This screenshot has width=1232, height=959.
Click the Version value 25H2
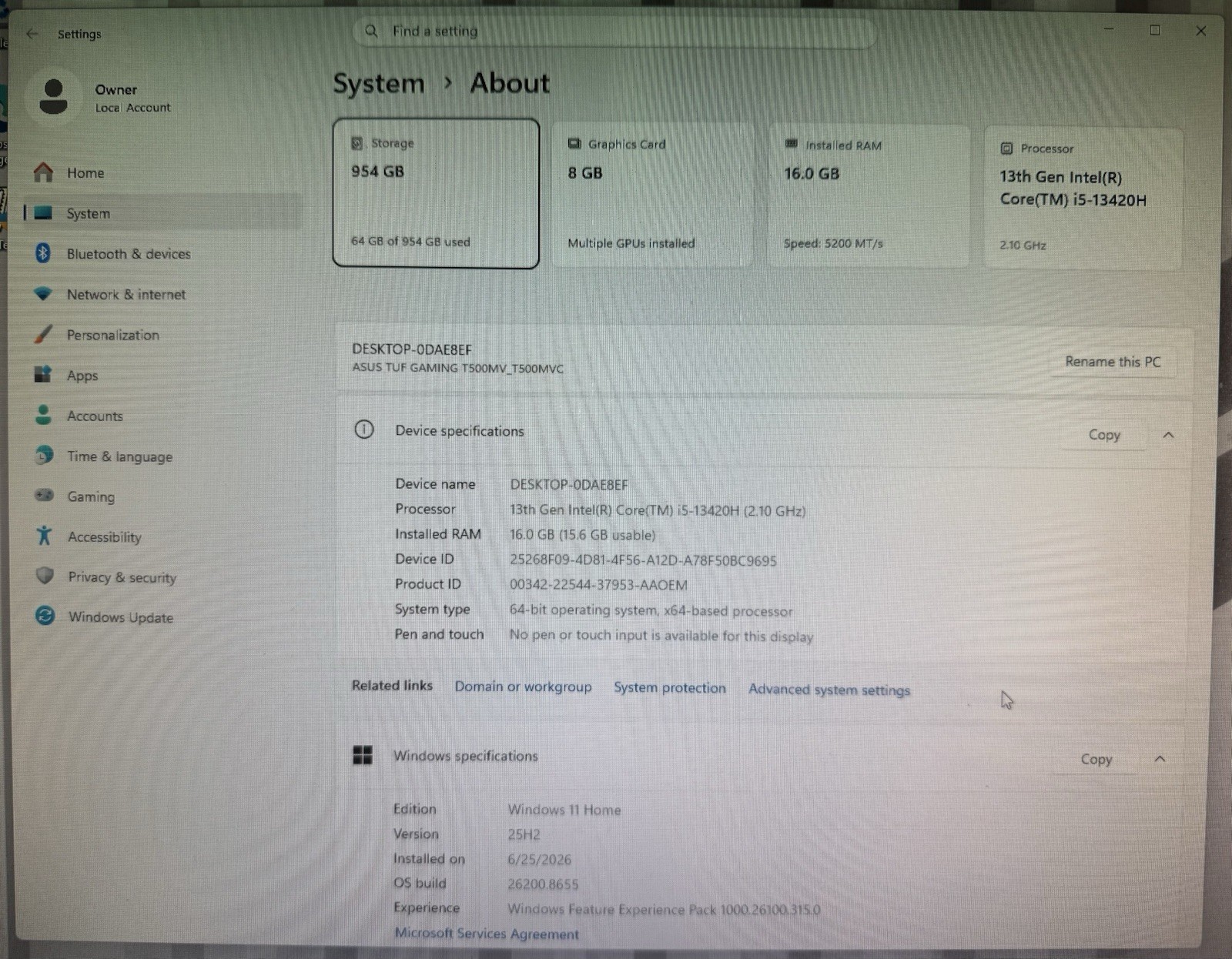tap(524, 834)
